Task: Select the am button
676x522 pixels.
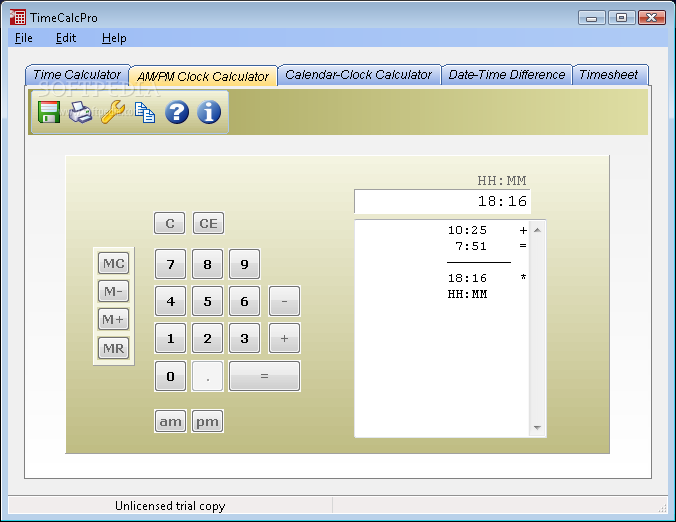Action: tap(170, 421)
